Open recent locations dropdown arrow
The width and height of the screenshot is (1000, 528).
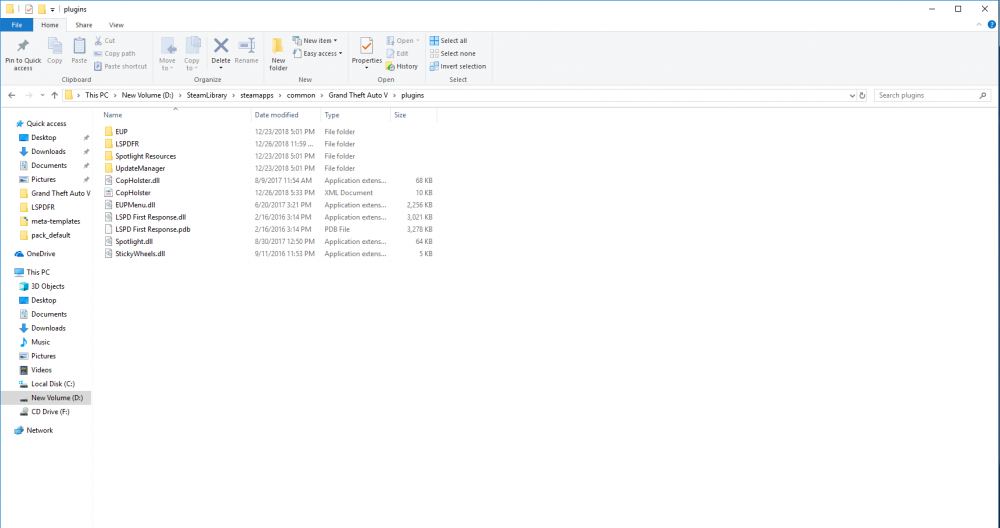point(42,95)
